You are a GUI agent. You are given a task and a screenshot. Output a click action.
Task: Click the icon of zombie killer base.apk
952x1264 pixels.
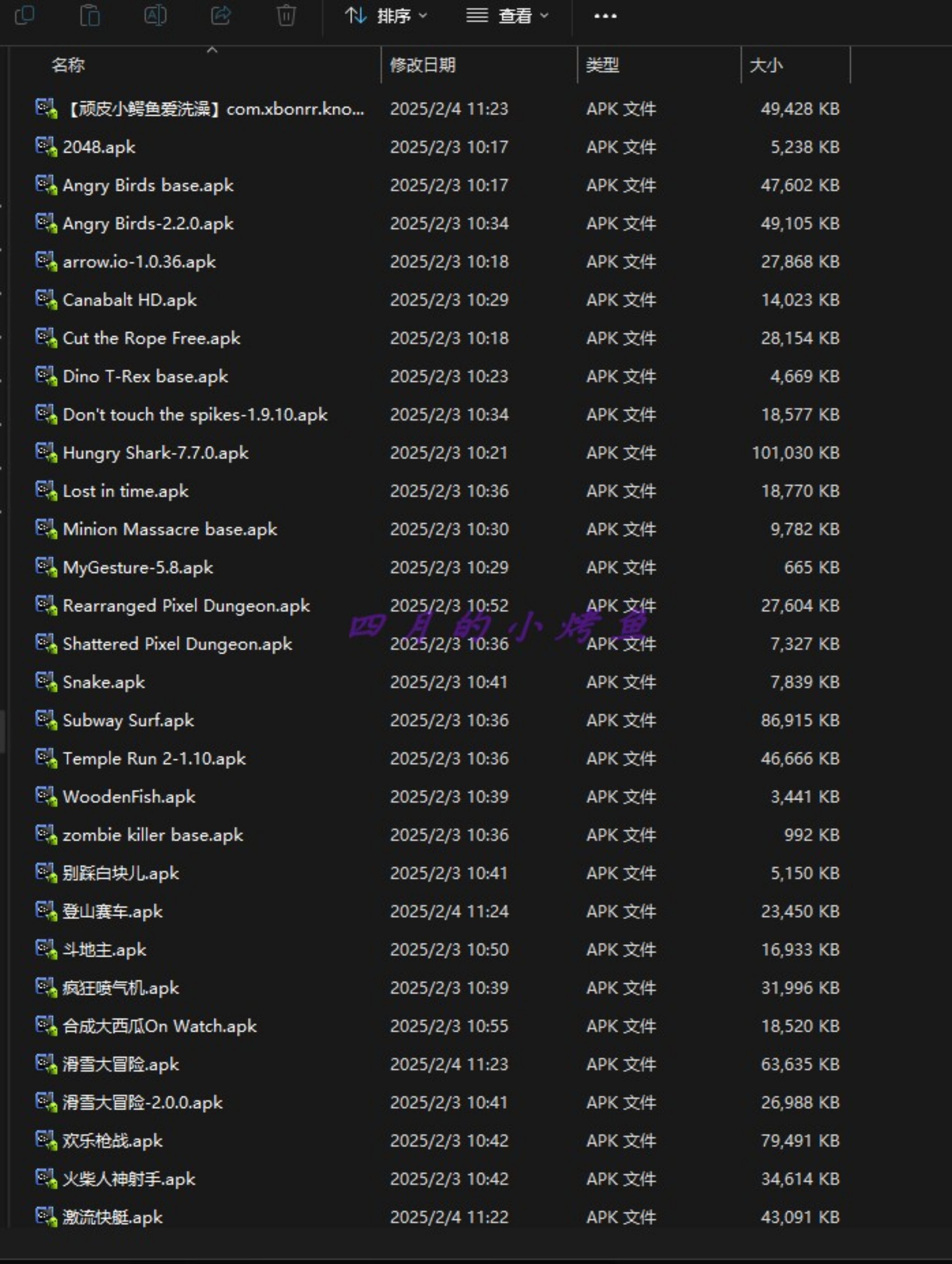(46, 835)
